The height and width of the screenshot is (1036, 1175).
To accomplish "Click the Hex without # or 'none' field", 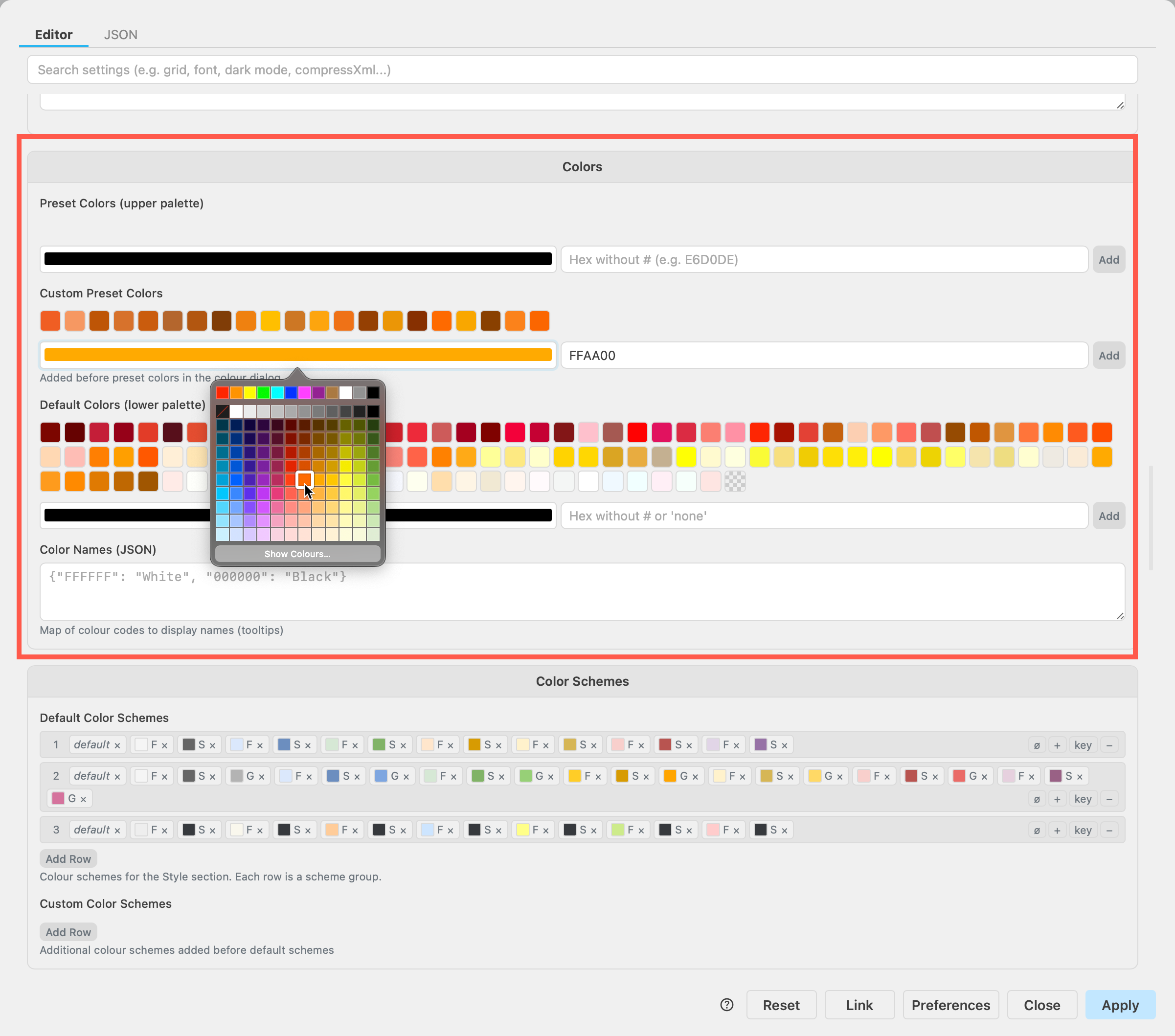I will pyautogui.click(x=824, y=516).
